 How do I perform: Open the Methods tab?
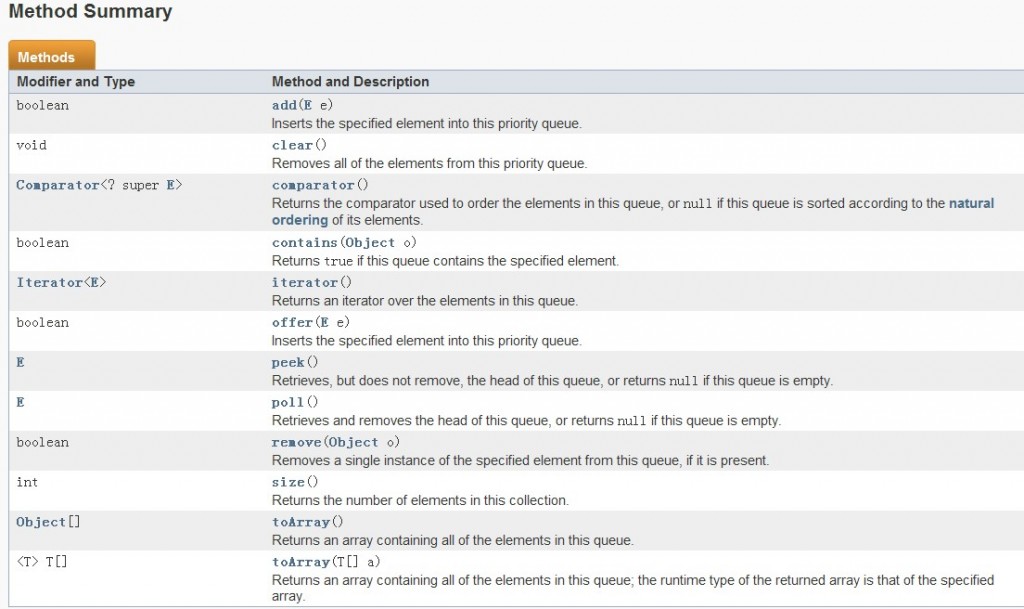(46, 57)
